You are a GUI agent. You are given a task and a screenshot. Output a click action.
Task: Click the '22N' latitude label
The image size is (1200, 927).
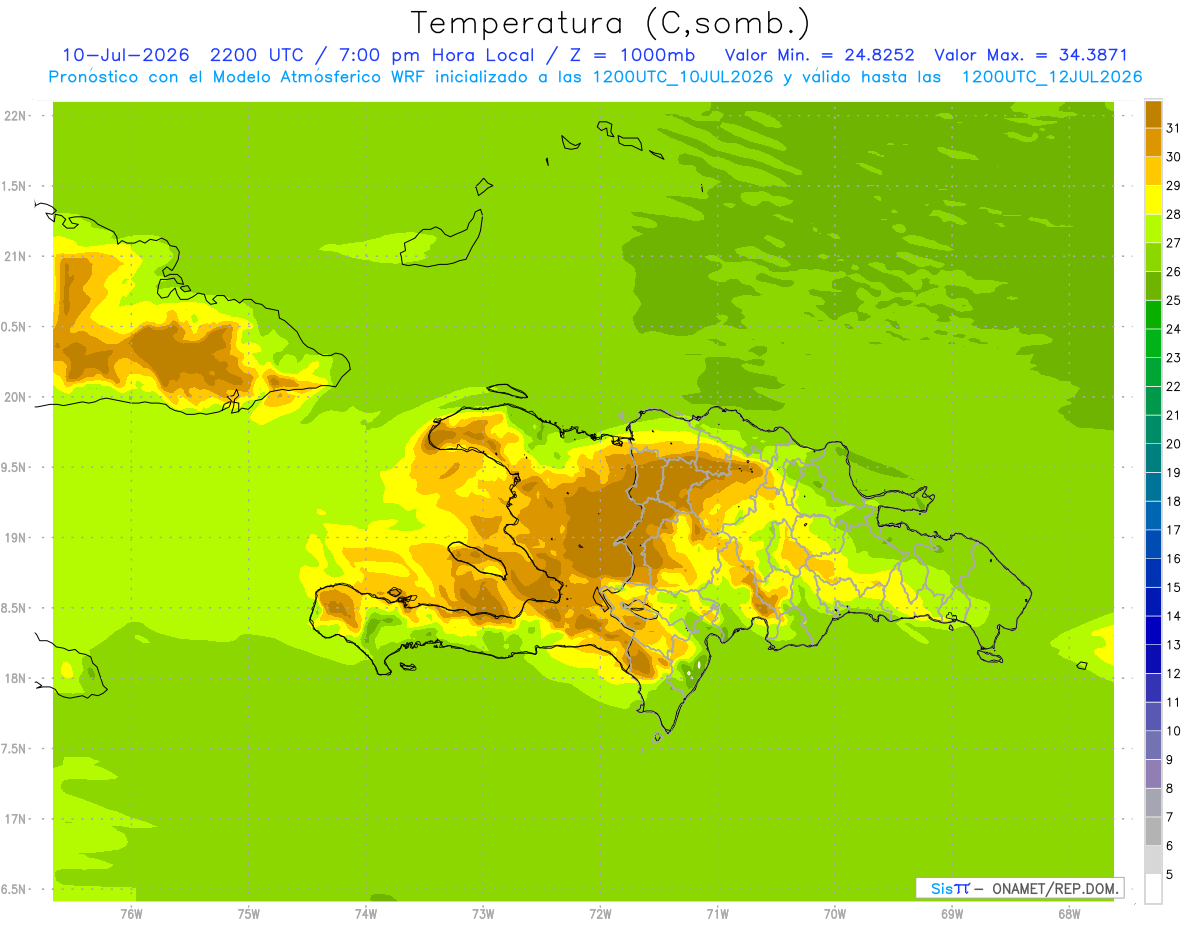[14, 116]
